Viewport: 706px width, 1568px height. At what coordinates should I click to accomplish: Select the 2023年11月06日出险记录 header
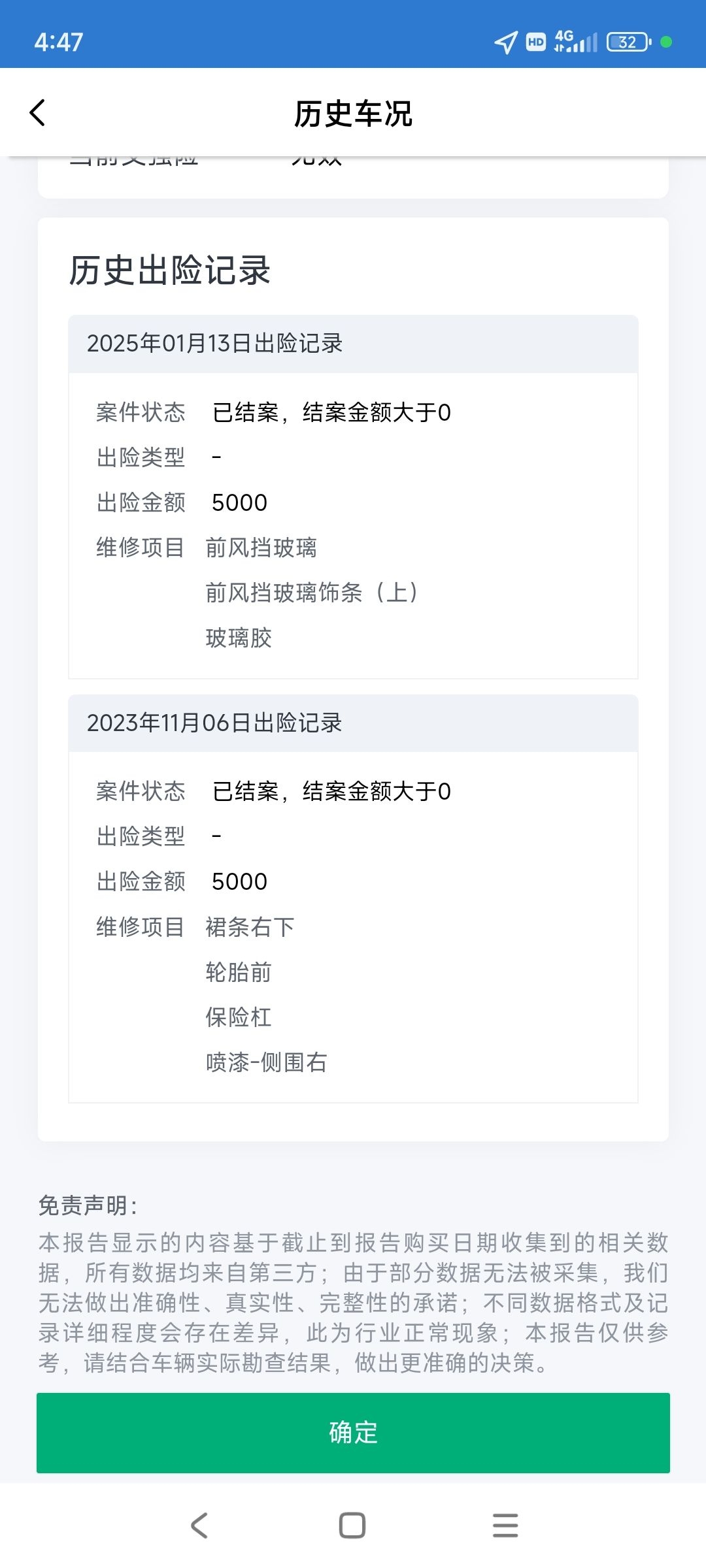point(353,723)
